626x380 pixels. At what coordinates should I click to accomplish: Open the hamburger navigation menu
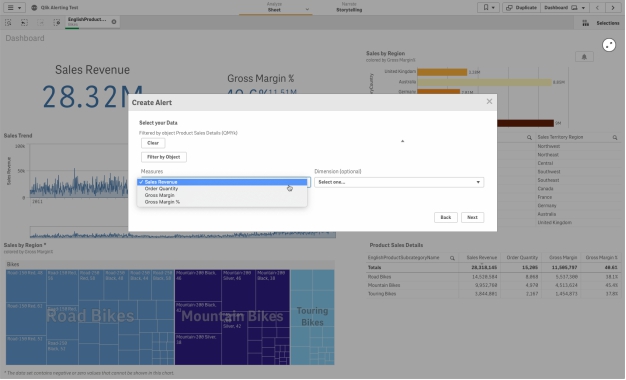(x=14, y=8)
